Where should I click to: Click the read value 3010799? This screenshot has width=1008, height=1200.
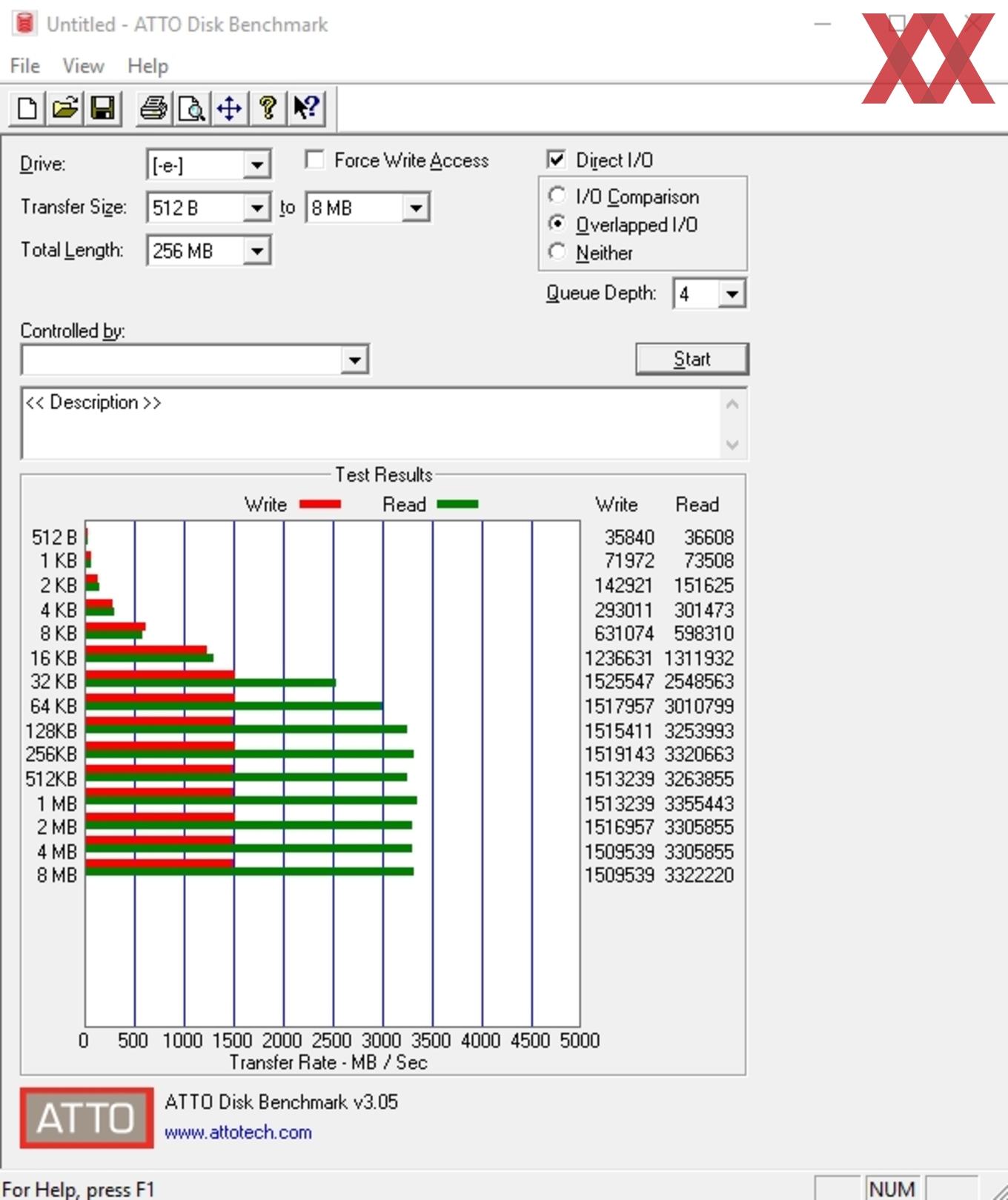[699, 706]
